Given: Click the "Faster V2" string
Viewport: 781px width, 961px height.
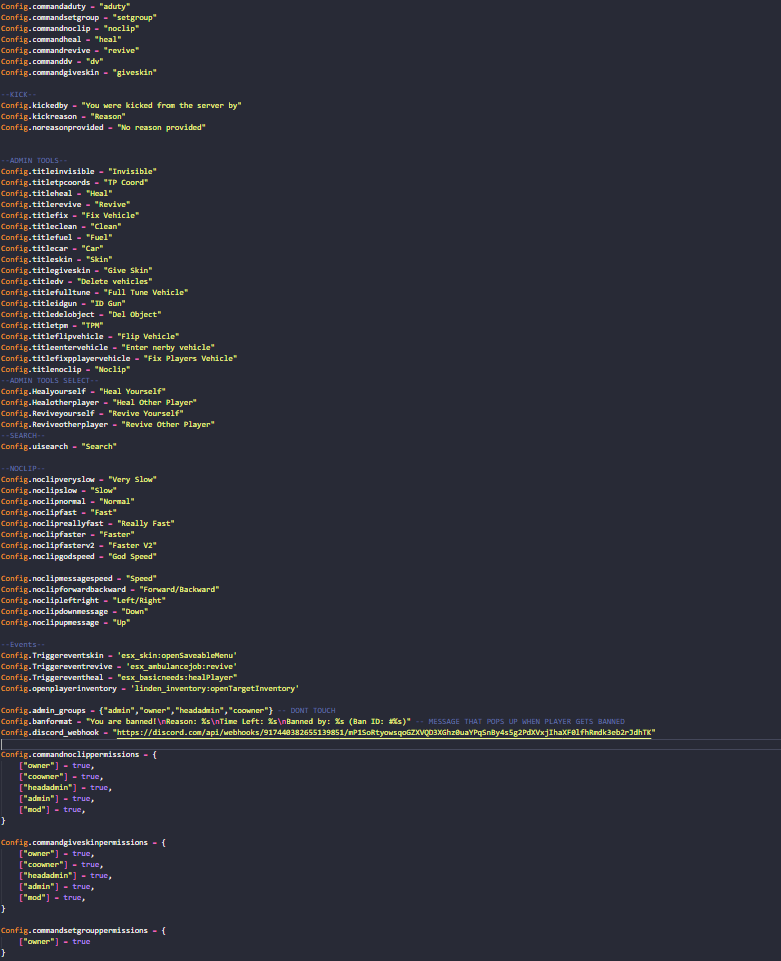Looking at the screenshot, I should coord(132,547).
